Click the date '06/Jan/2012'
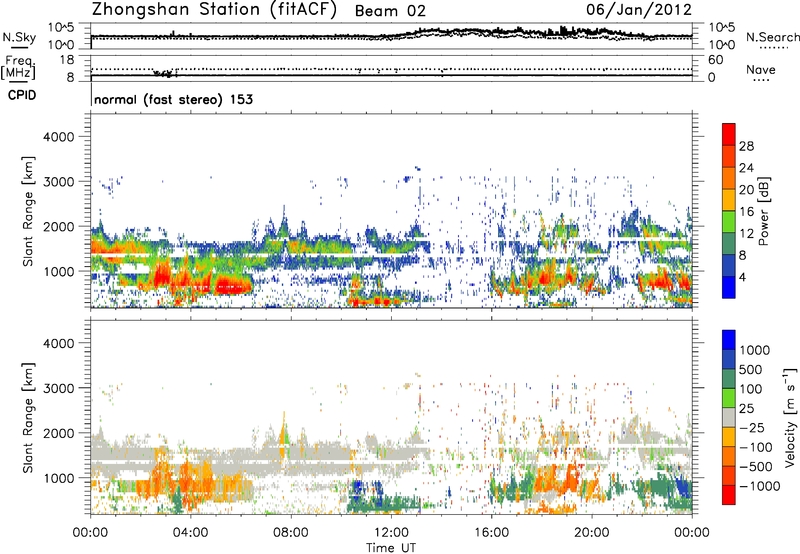 click(x=639, y=10)
